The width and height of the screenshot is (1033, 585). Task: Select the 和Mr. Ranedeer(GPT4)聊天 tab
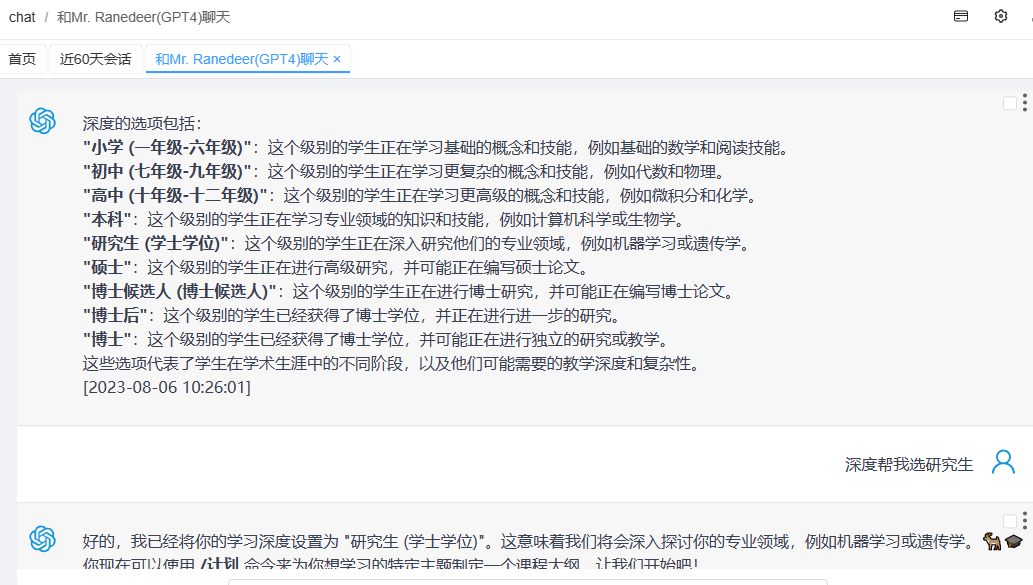coord(241,59)
